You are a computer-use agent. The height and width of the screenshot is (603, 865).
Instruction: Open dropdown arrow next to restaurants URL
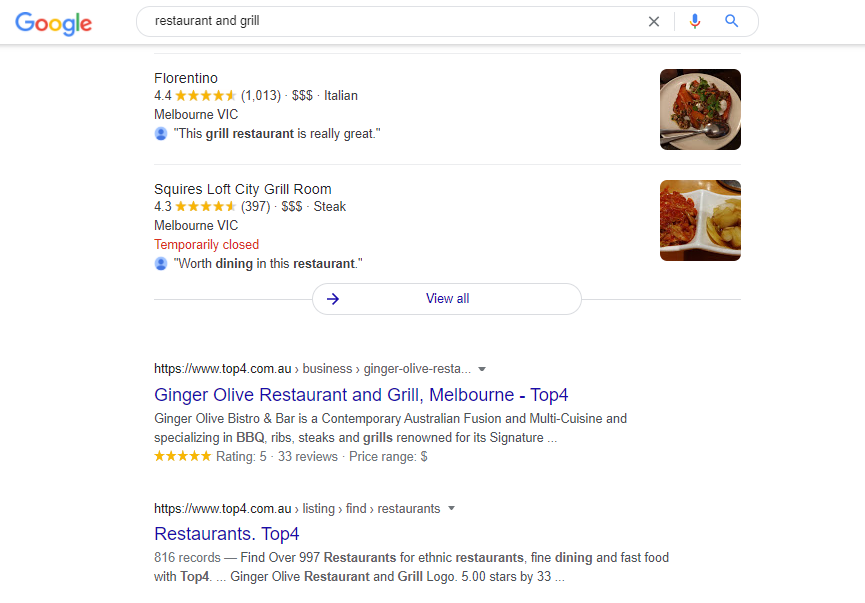451,508
